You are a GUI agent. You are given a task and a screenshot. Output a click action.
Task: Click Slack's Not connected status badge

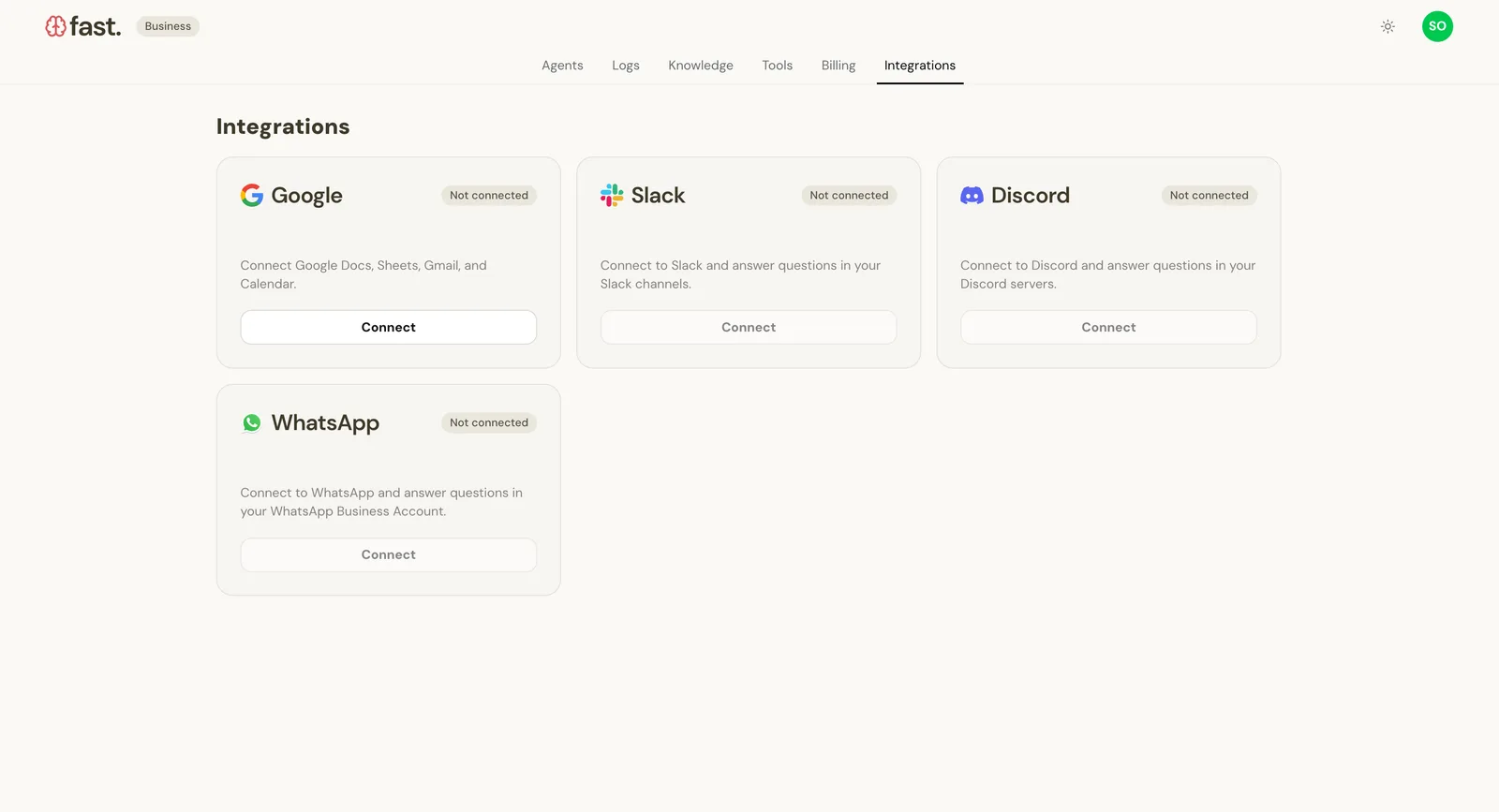coord(849,195)
